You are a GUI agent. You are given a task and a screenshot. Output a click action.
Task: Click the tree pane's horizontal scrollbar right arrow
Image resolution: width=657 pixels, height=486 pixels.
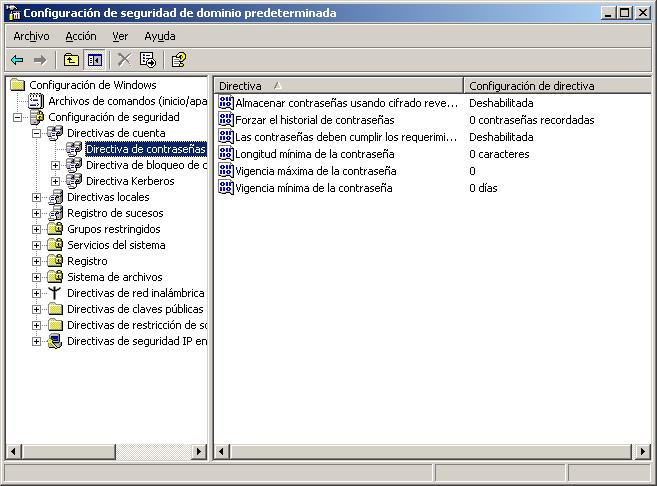(x=198, y=452)
